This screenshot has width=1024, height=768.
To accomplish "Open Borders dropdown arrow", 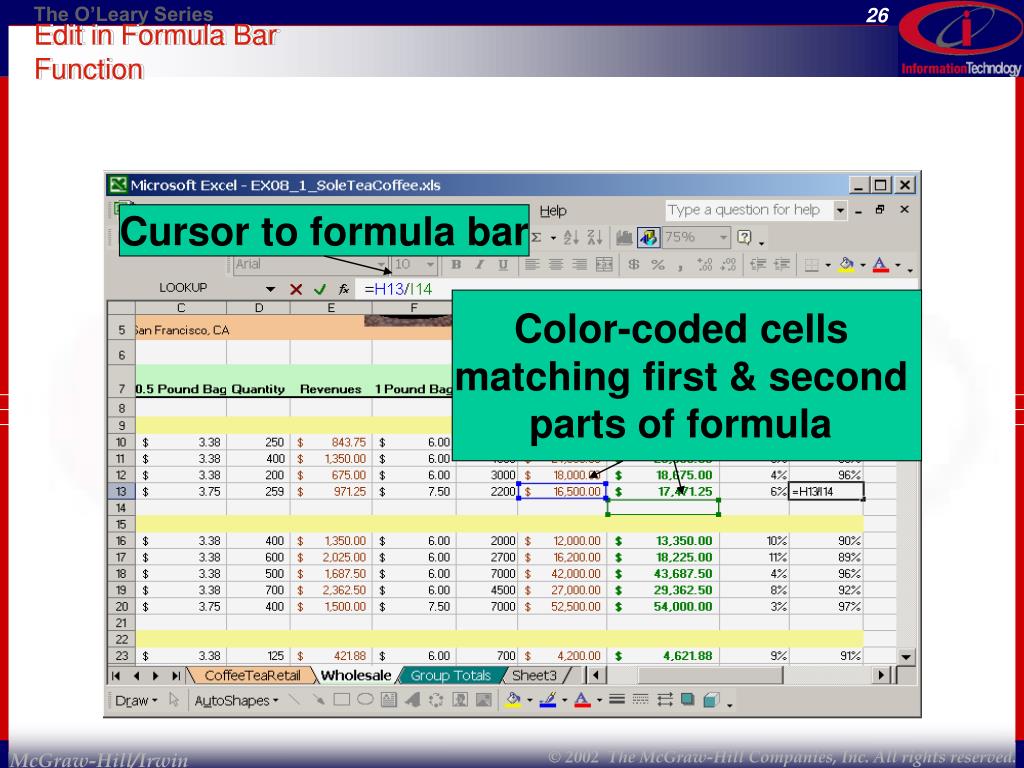I will 827,265.
